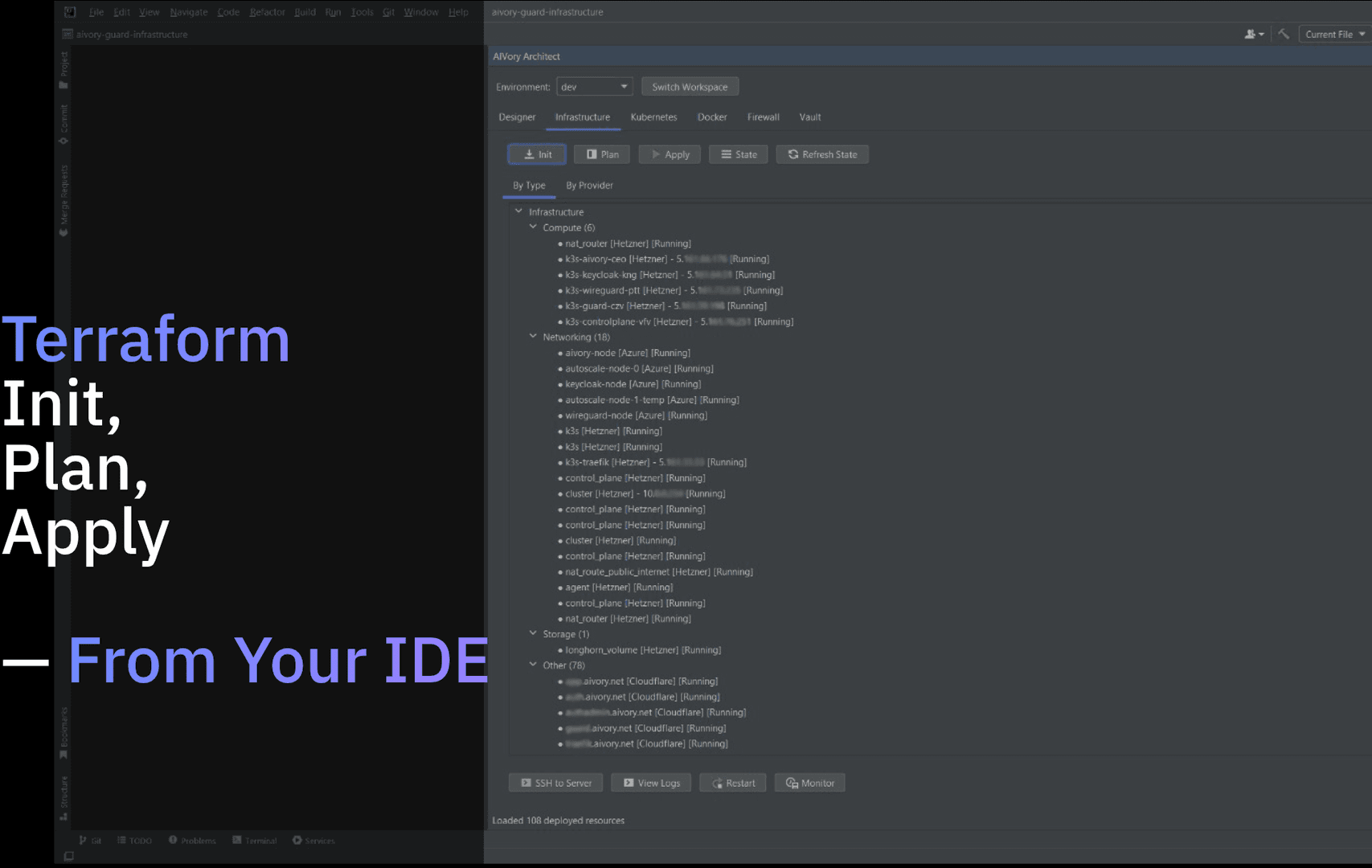Viewport: 1372px width, 868px height.
Task: Open View Logs for resource
Action: [650, 783]
